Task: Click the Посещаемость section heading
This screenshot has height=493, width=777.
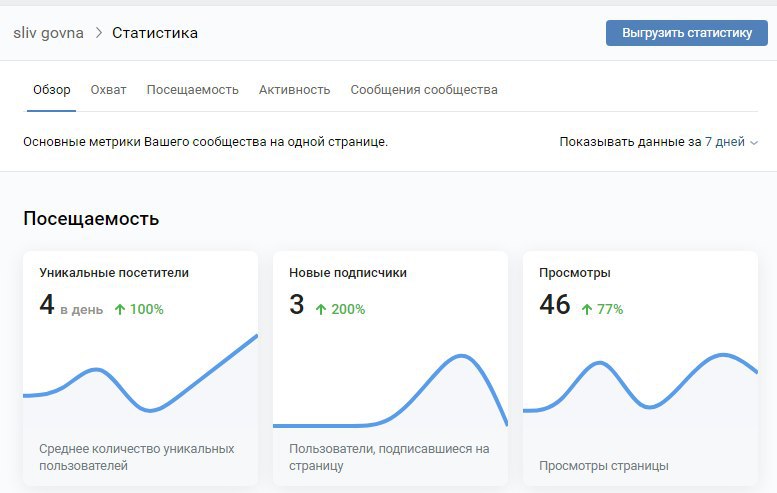Action: pos(91,219)
